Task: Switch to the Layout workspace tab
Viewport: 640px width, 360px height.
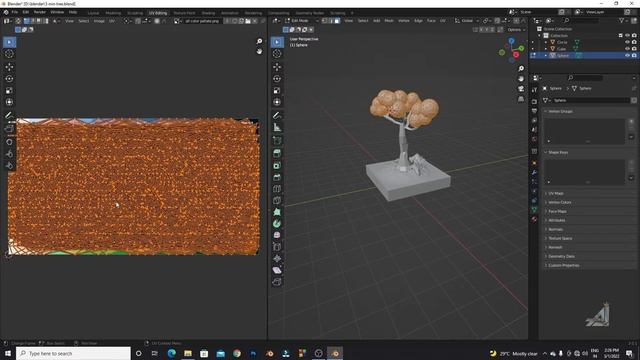Action: (93, 13)
